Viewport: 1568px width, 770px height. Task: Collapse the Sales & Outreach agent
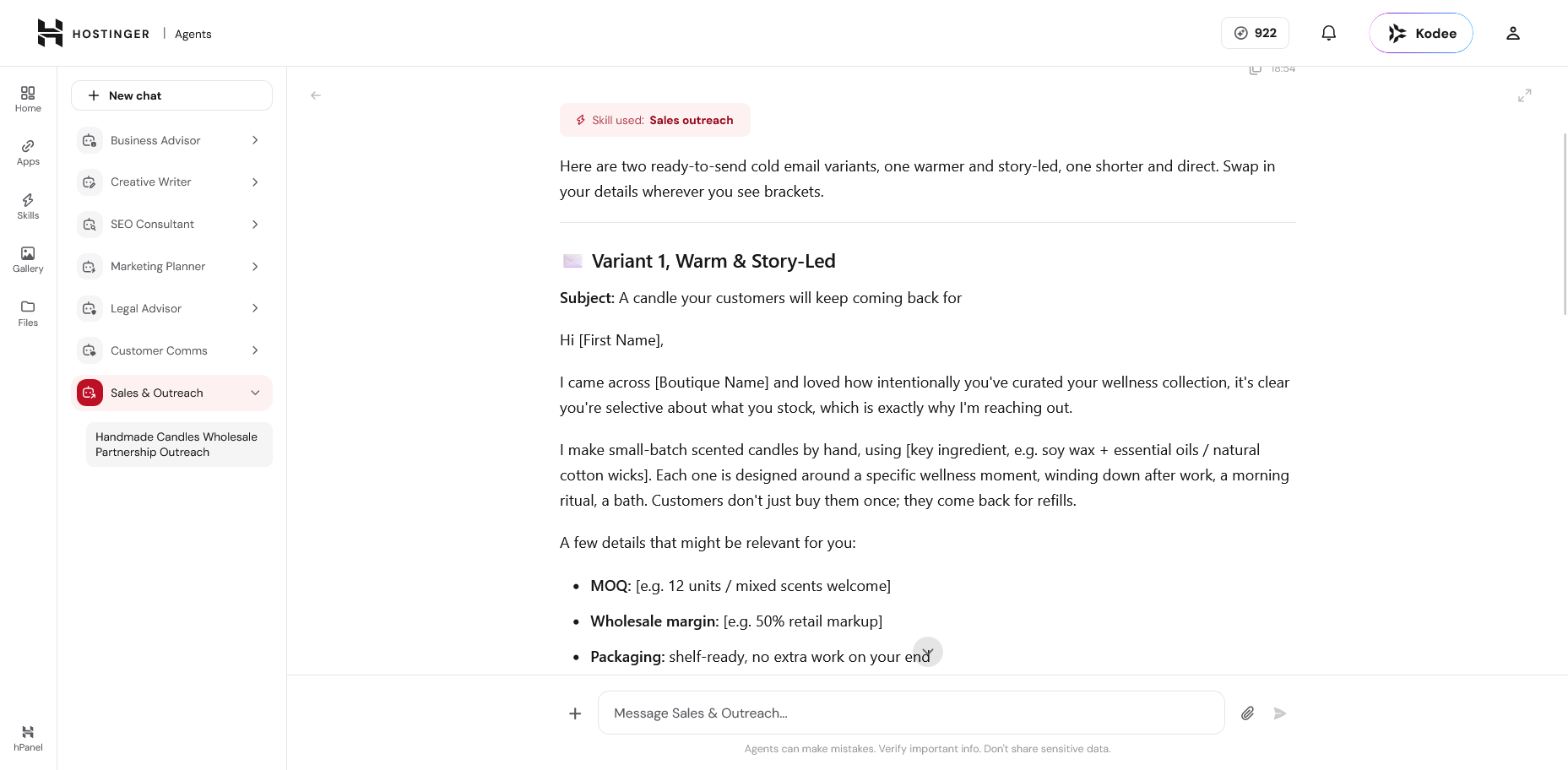[255, 393]
